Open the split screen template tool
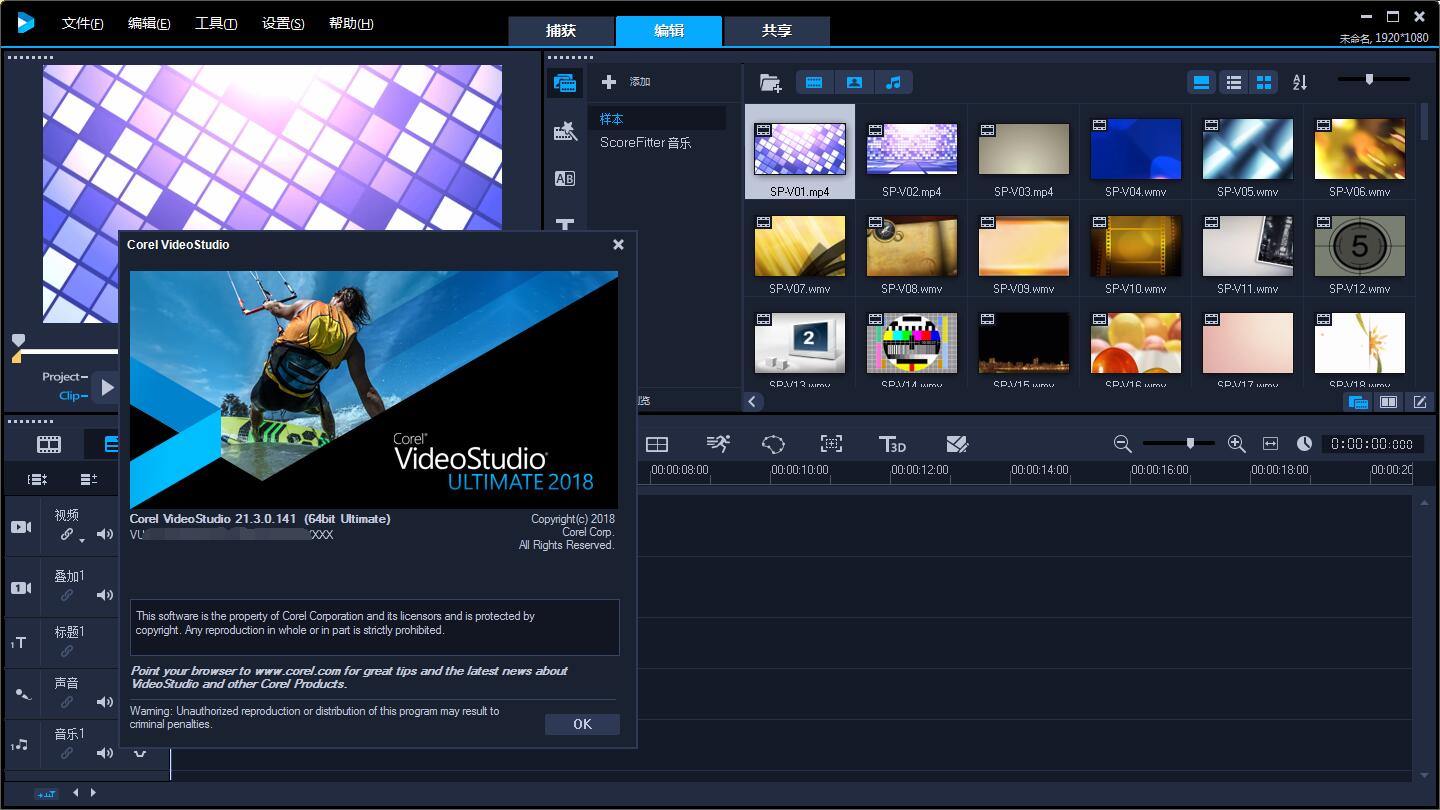 (x=657, y=444)
